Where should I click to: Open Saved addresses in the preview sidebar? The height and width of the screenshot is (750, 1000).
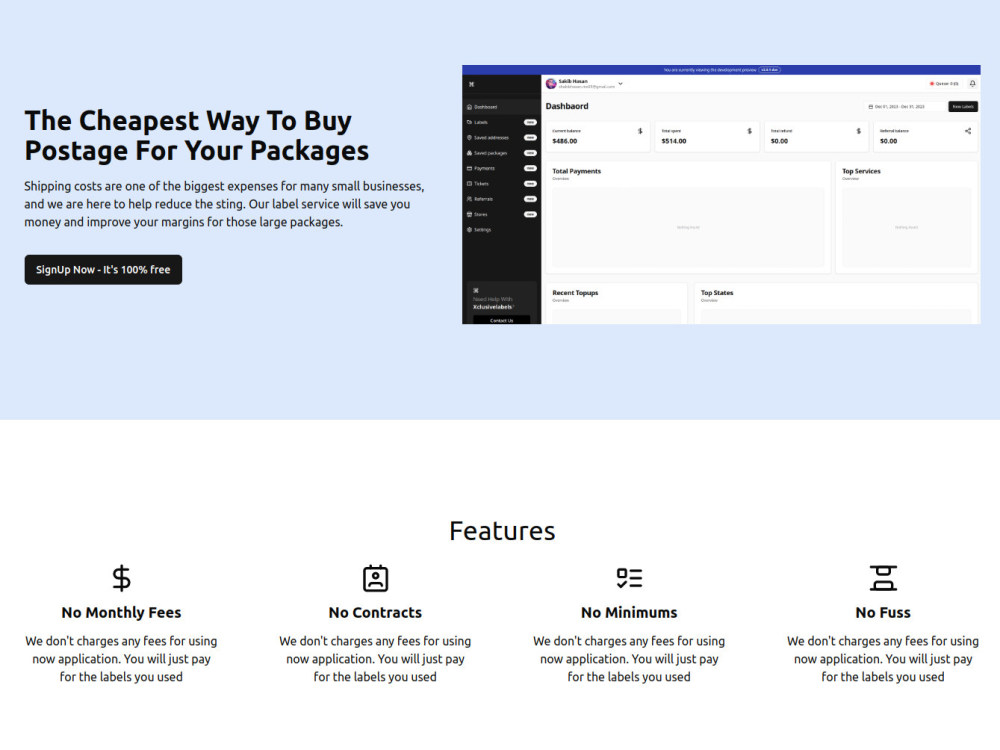click(x=501, y=138)
